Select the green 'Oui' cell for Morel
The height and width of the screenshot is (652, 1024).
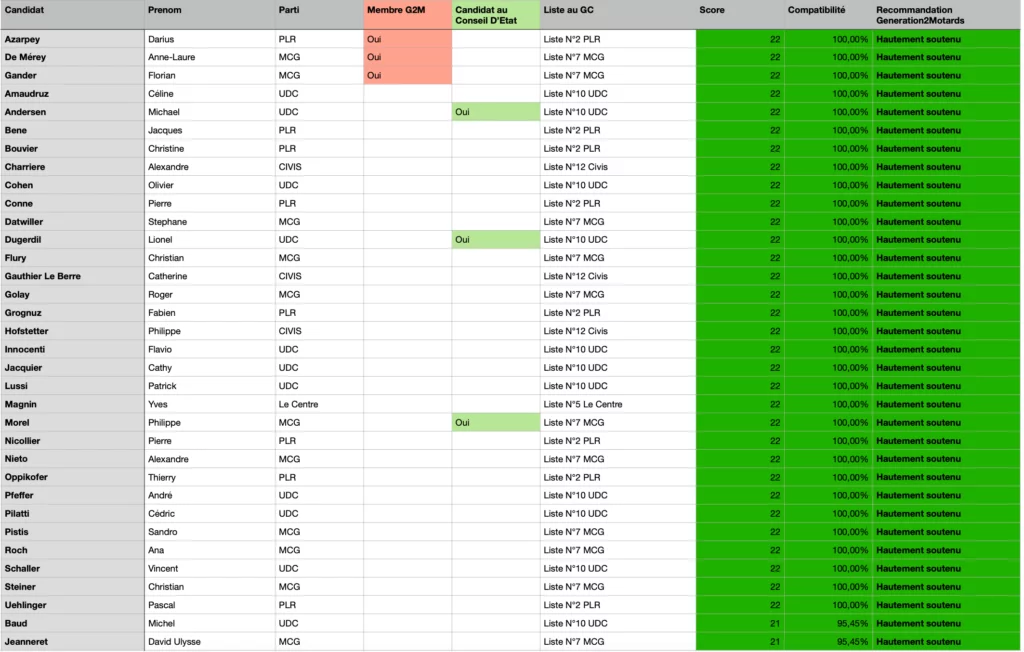[495, 423]
